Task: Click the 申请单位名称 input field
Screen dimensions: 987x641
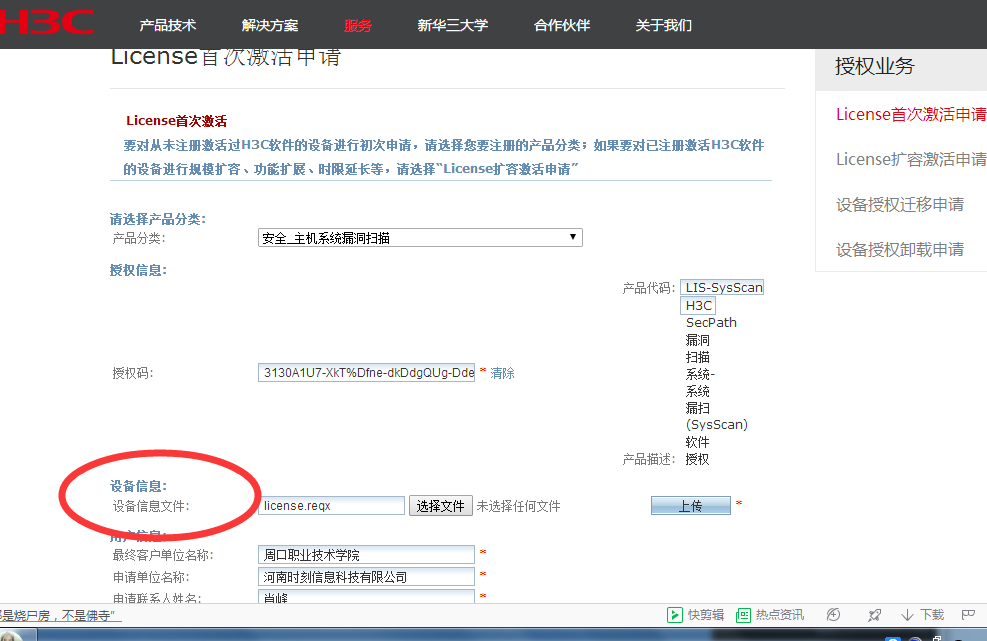Action: pos(366,577)
